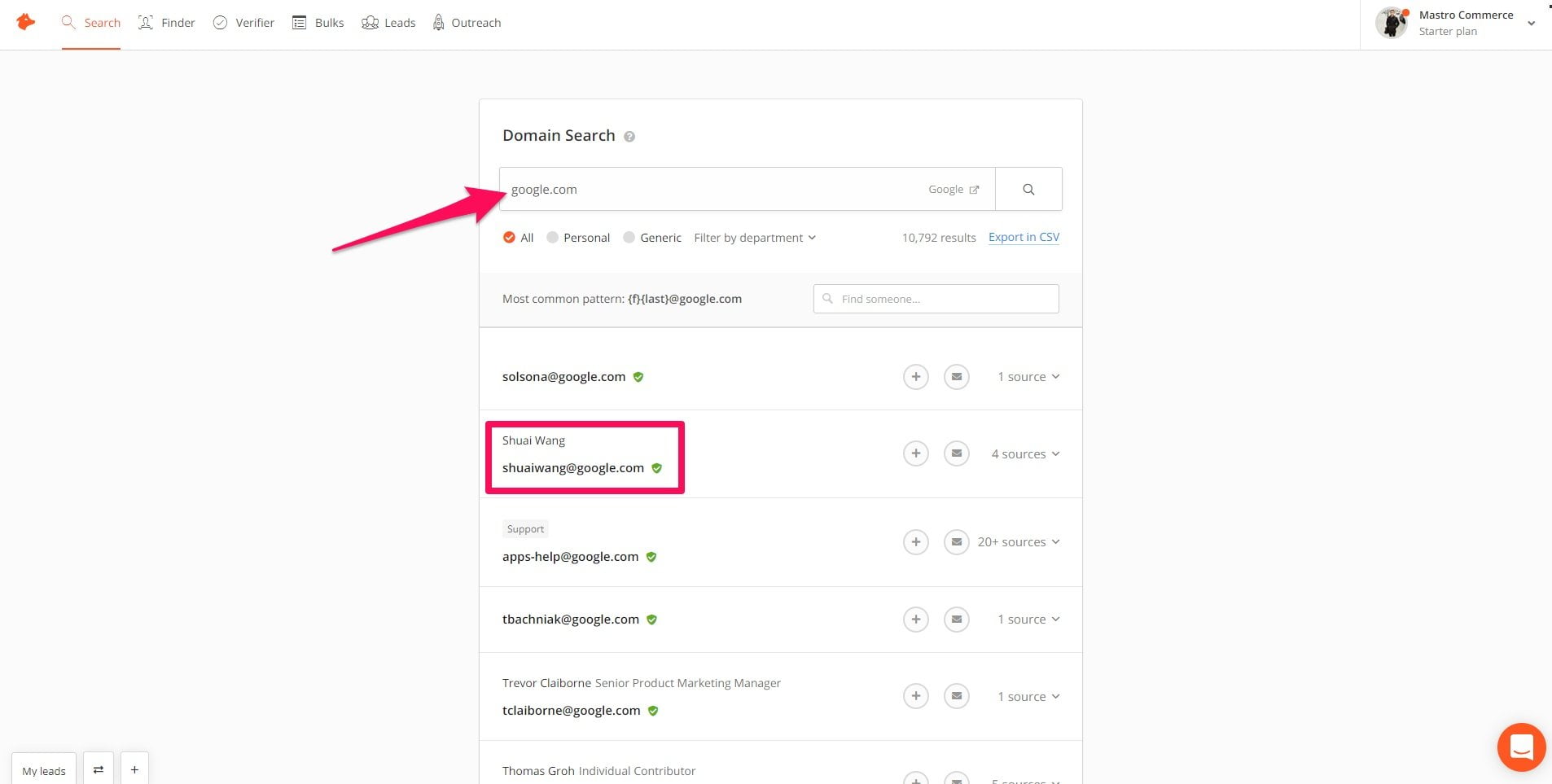Screen dimensions: 1552x784
Task: Click the Thomas Groh name
Action: coord(538,771)
